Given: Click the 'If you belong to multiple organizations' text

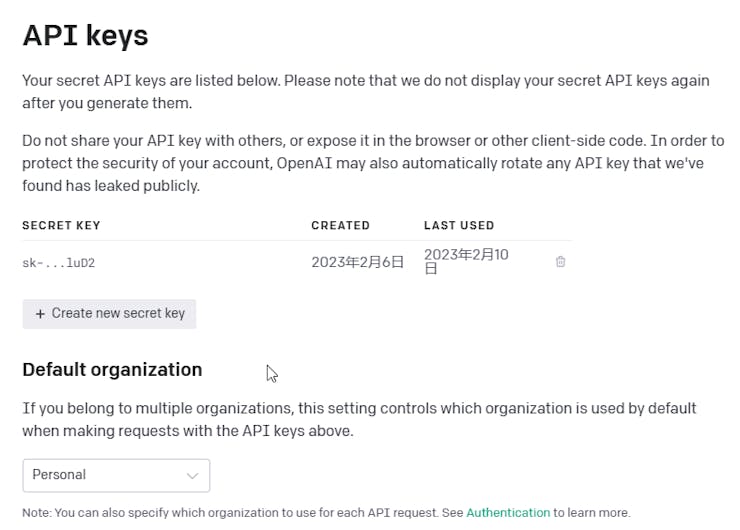Looking at the screenshot, I should pyautogui.click(x=359, y=420).
